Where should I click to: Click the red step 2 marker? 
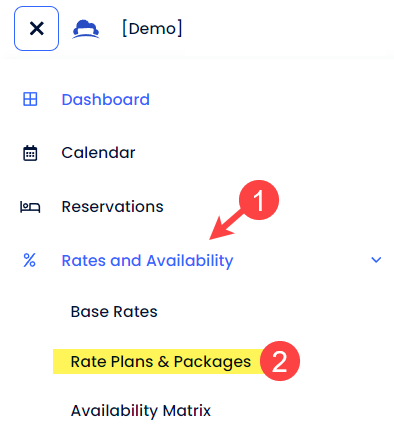[280, 361]
